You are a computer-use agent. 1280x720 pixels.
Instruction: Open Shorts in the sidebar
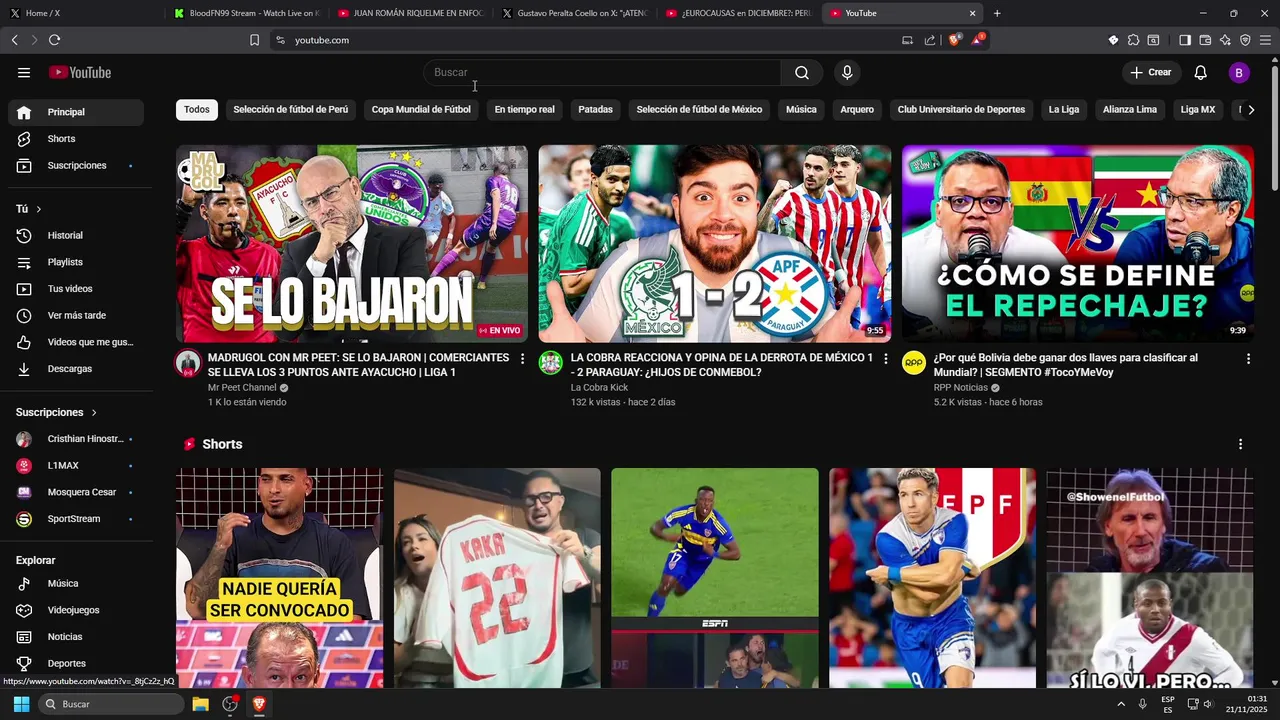75,139
